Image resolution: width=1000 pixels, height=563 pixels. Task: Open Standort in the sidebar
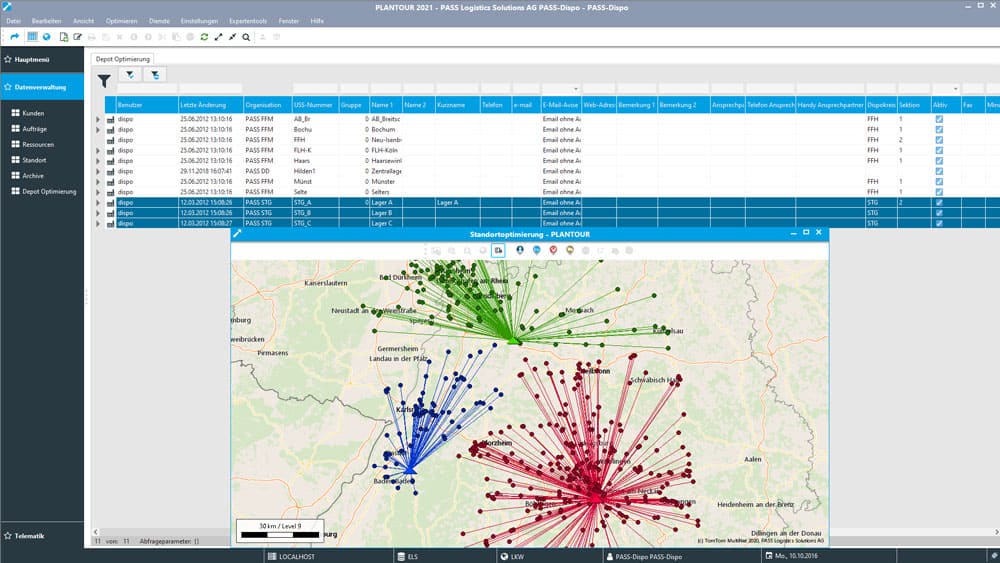pyautogui.click(x=34, y=160)
